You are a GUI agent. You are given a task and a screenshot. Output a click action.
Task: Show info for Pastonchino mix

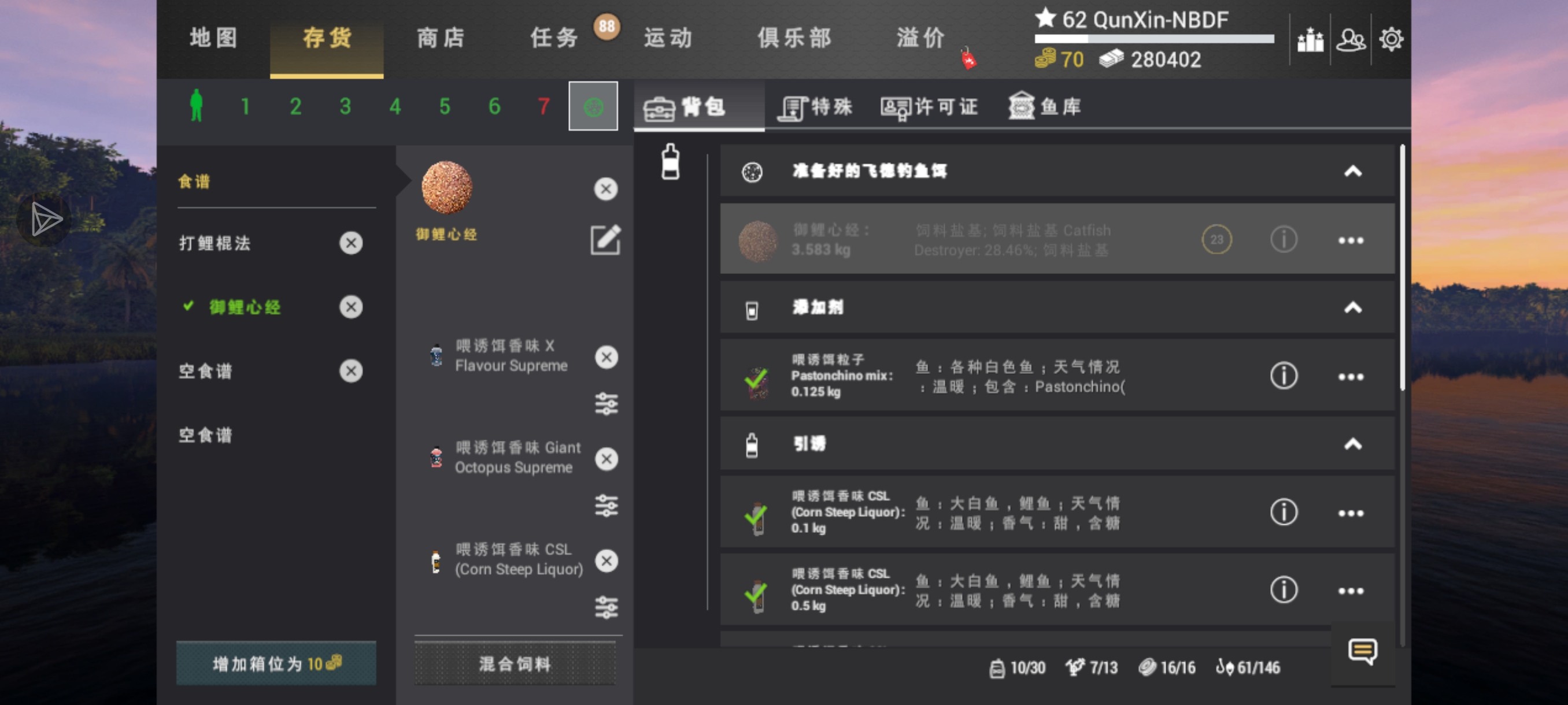(1284, 376)
